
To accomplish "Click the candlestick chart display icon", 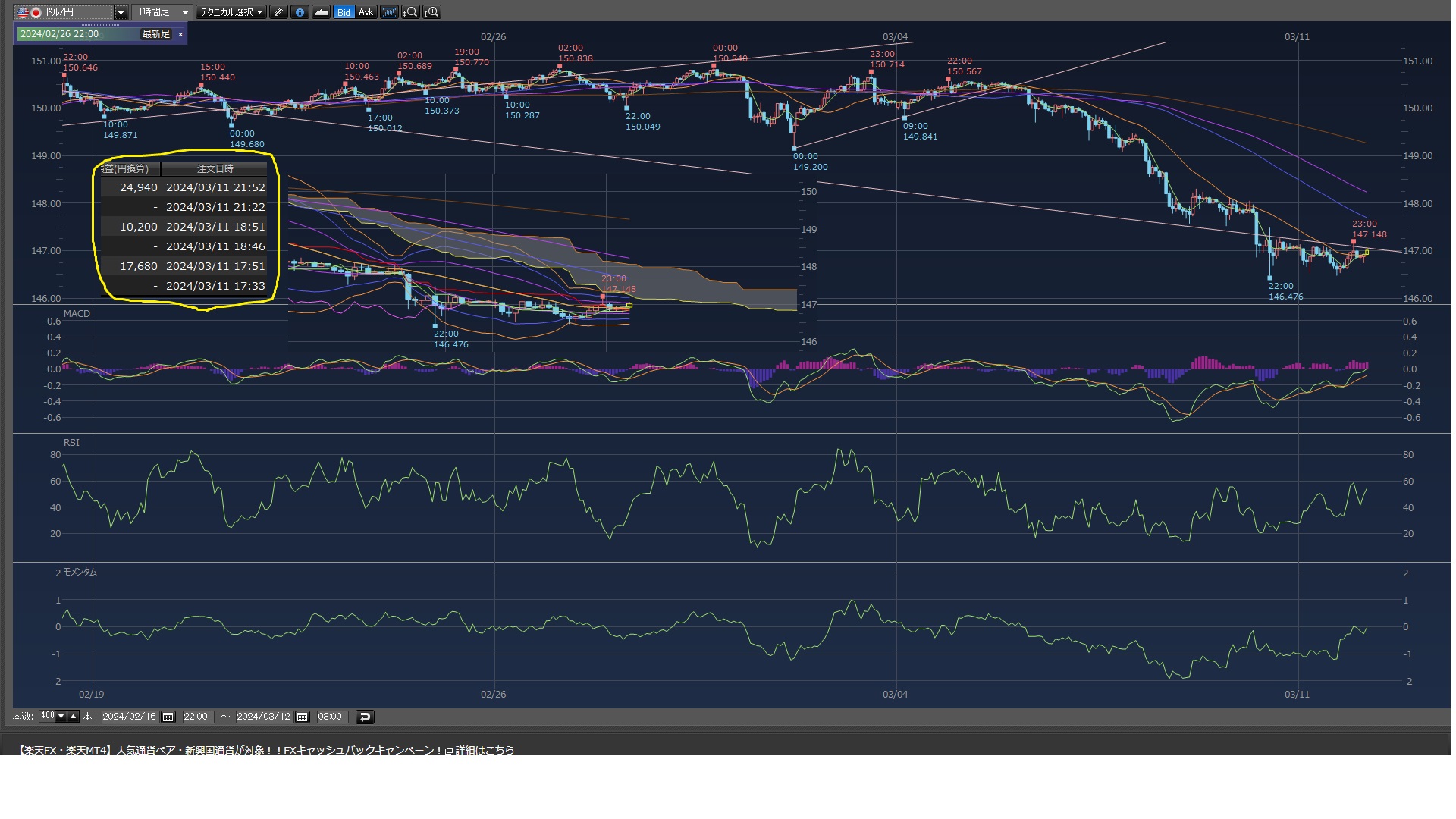I will 389,12.
